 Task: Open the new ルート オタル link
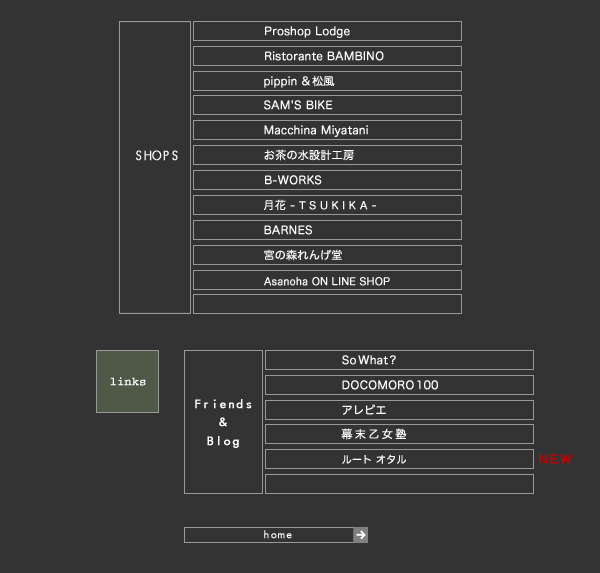pyautogui.click(x=374, y=459)
